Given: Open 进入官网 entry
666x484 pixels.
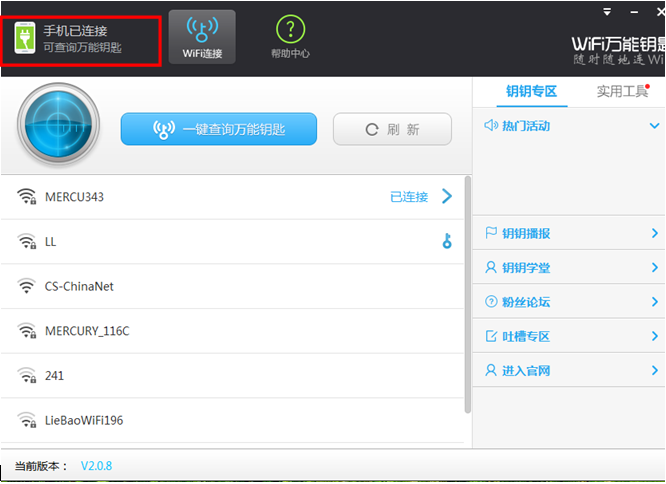Looking at the screenshot, I should [569, 370].
